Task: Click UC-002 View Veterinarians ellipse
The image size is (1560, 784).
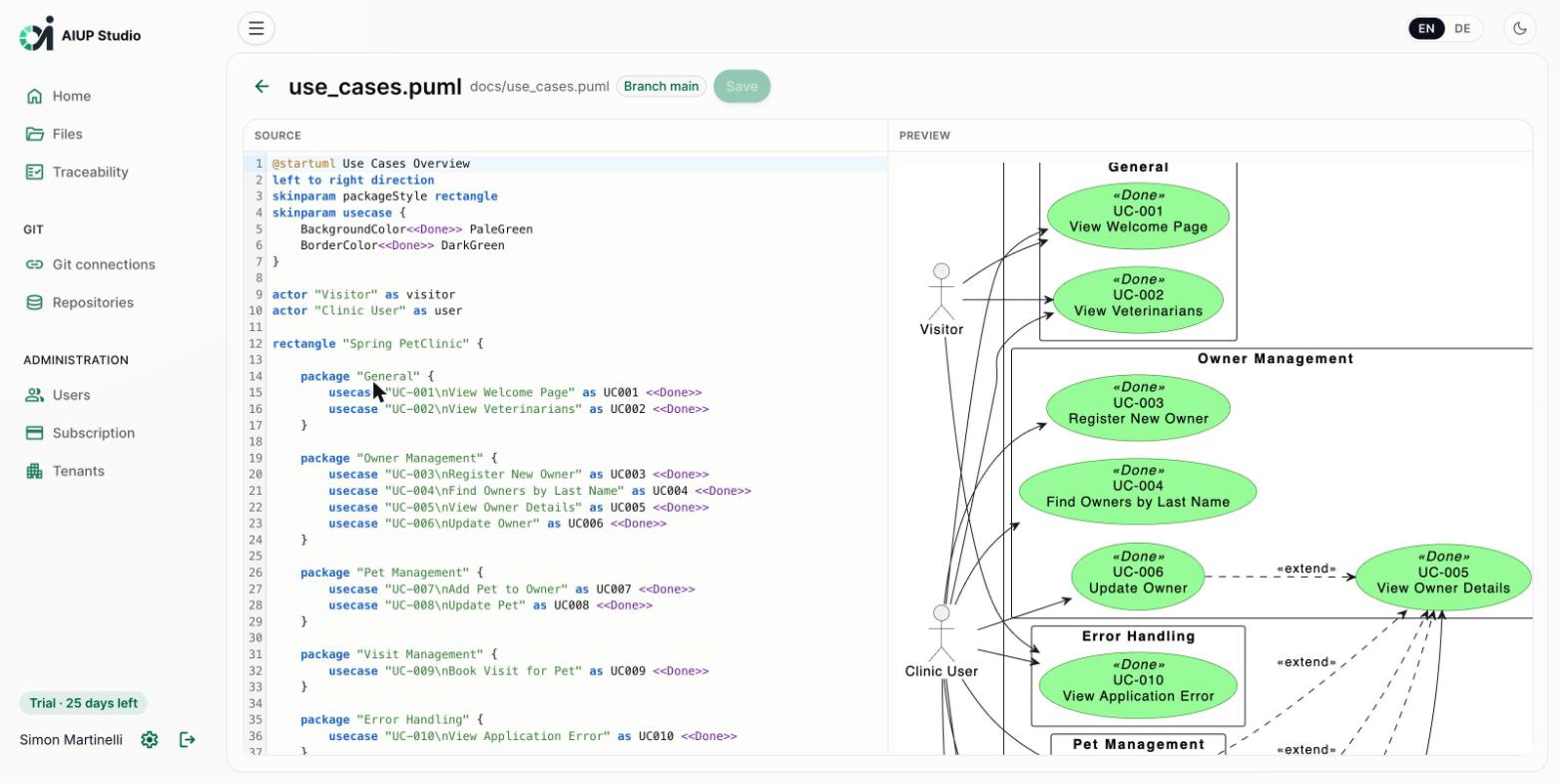Action: click(x=1138, y=300)
